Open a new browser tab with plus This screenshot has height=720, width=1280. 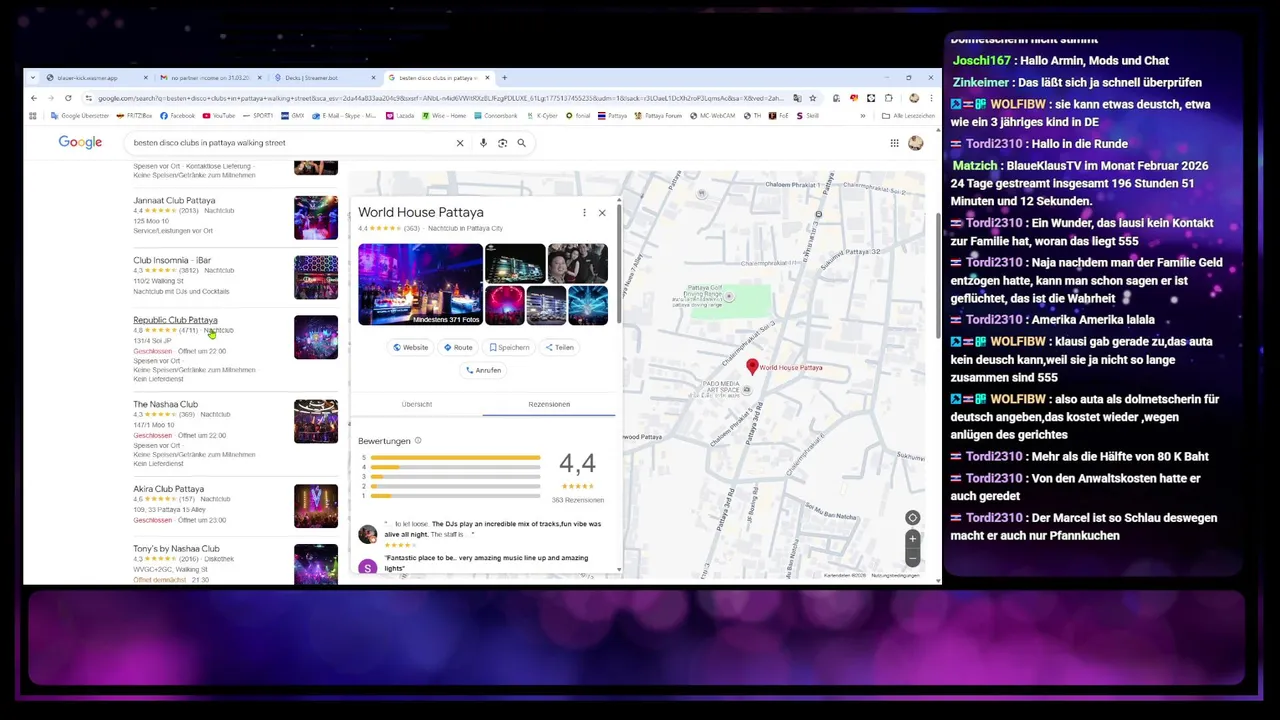click(x=504, y=78)
